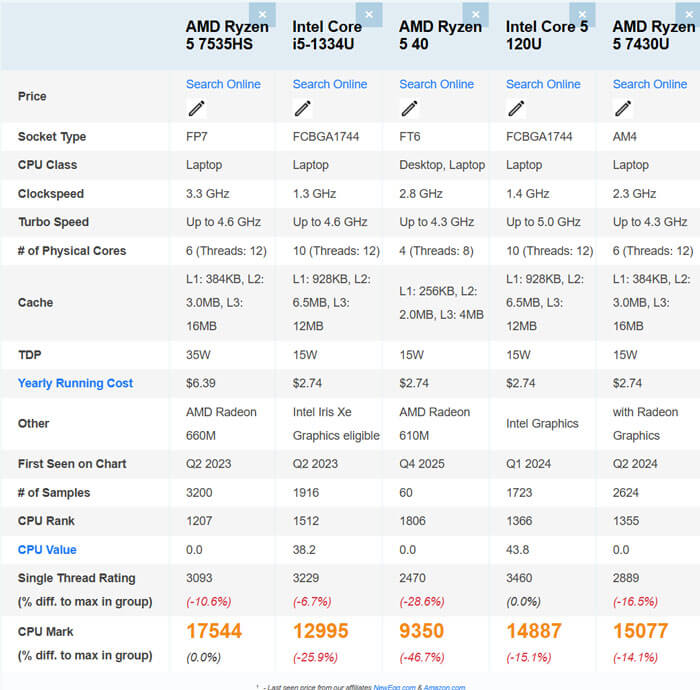The image size is (700, 690).
Task: Search Online for Ryzen 5 7430U price
Action: coord(650,84)
